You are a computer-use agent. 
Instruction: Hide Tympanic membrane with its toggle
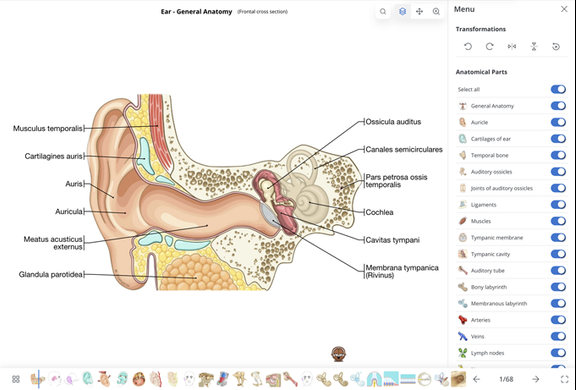558,238
